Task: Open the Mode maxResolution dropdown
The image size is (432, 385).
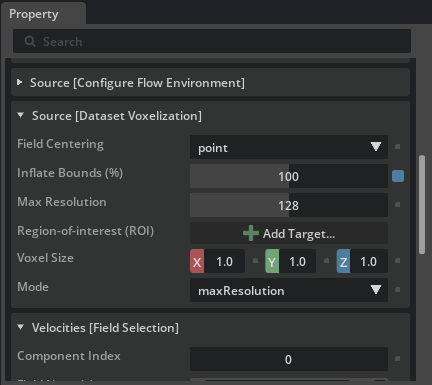Action: click(289, 290)
